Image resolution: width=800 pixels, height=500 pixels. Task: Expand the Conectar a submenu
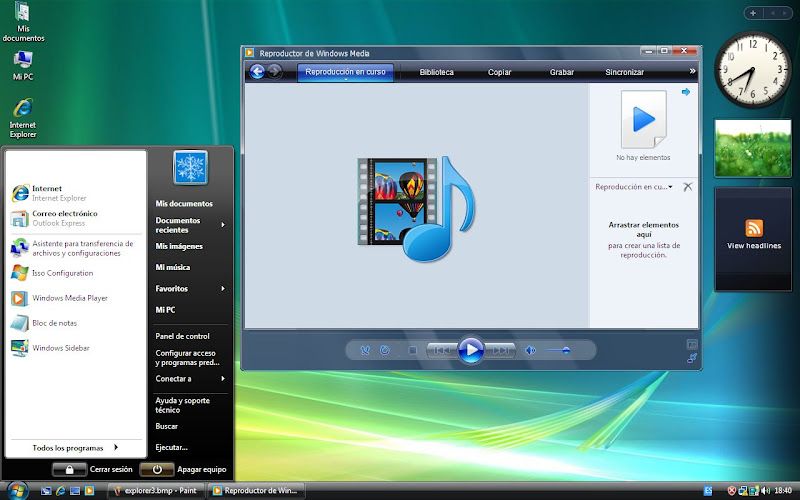coord(190,379)
